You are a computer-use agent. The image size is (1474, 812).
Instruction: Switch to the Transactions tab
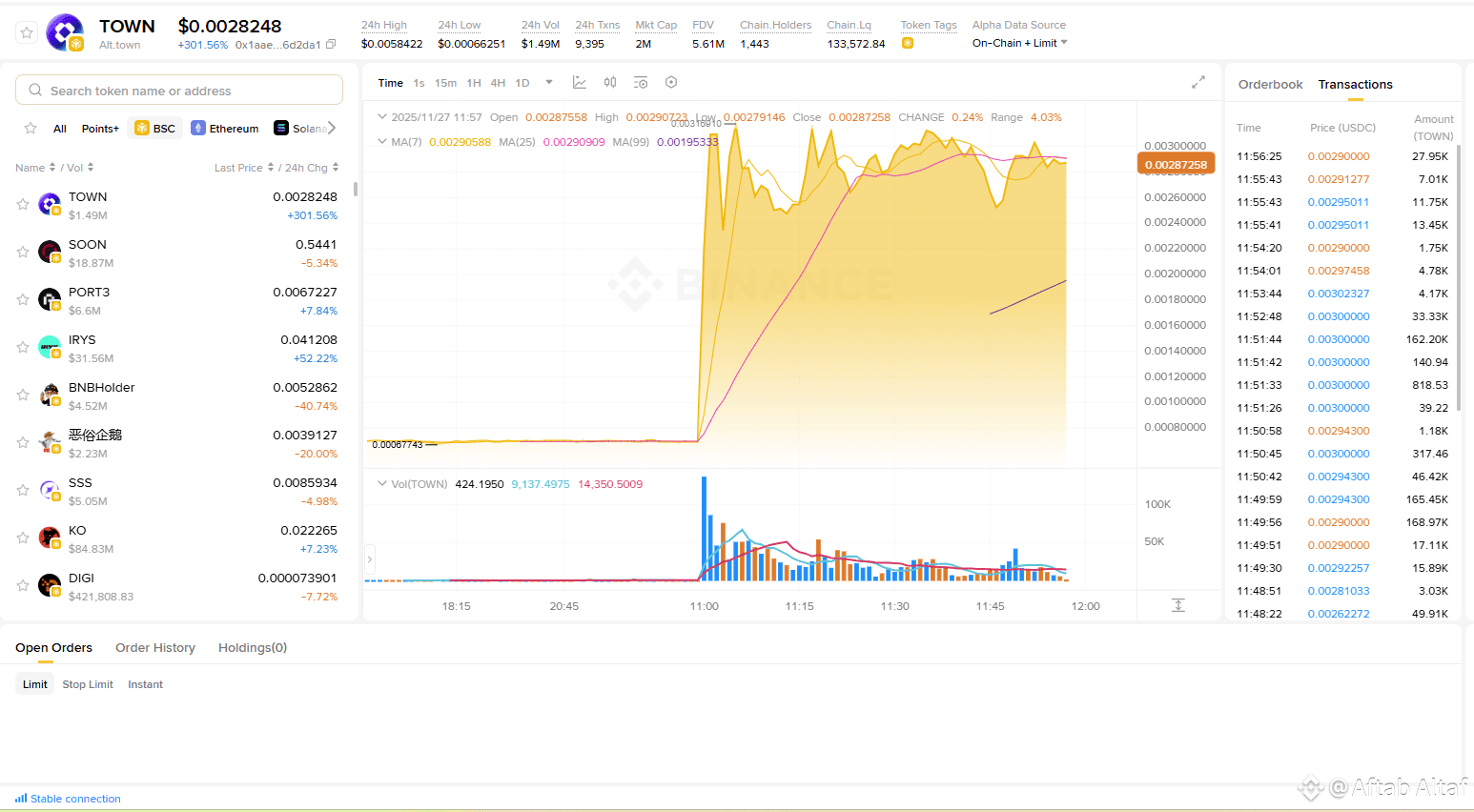1355,85
